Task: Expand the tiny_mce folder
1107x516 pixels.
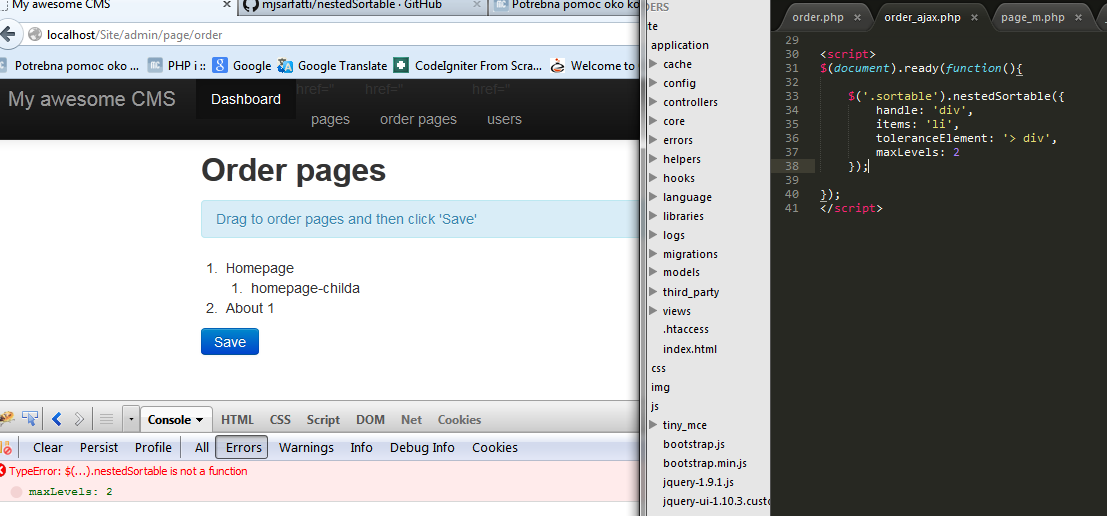Action: pos(652,425)
